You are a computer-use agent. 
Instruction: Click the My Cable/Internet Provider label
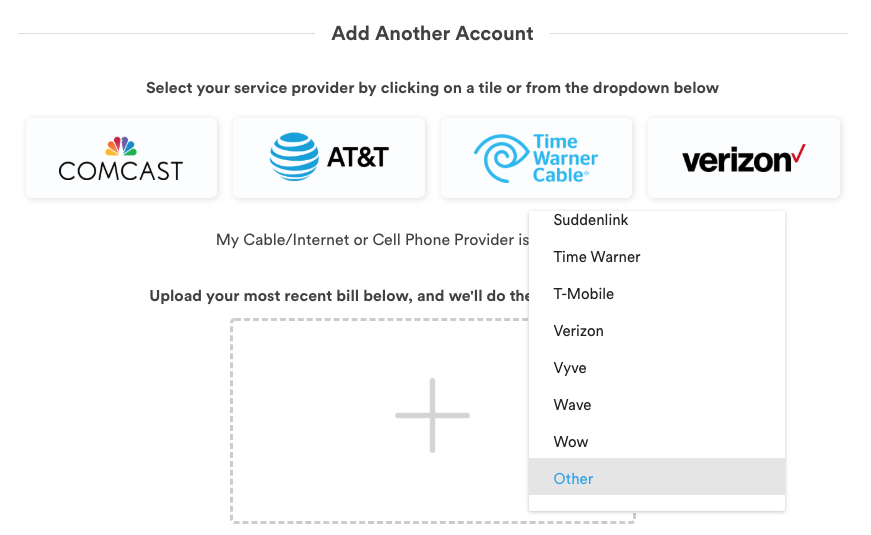[x=372, y=240]
